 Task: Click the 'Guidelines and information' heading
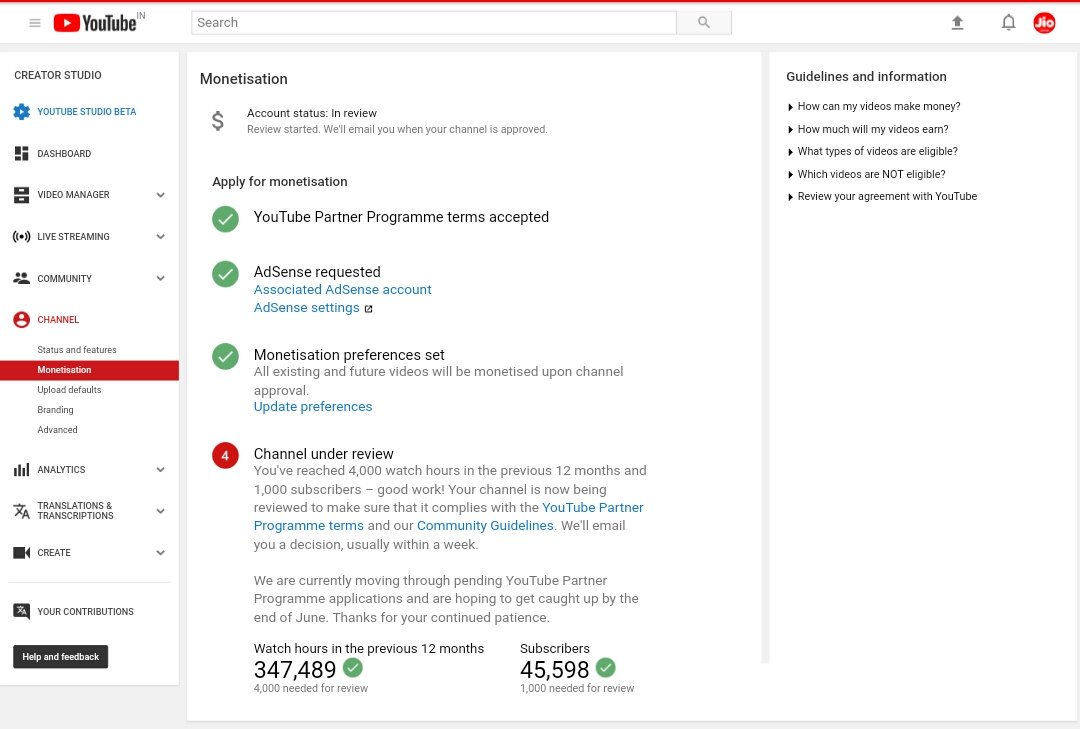(x=866, y=76)
